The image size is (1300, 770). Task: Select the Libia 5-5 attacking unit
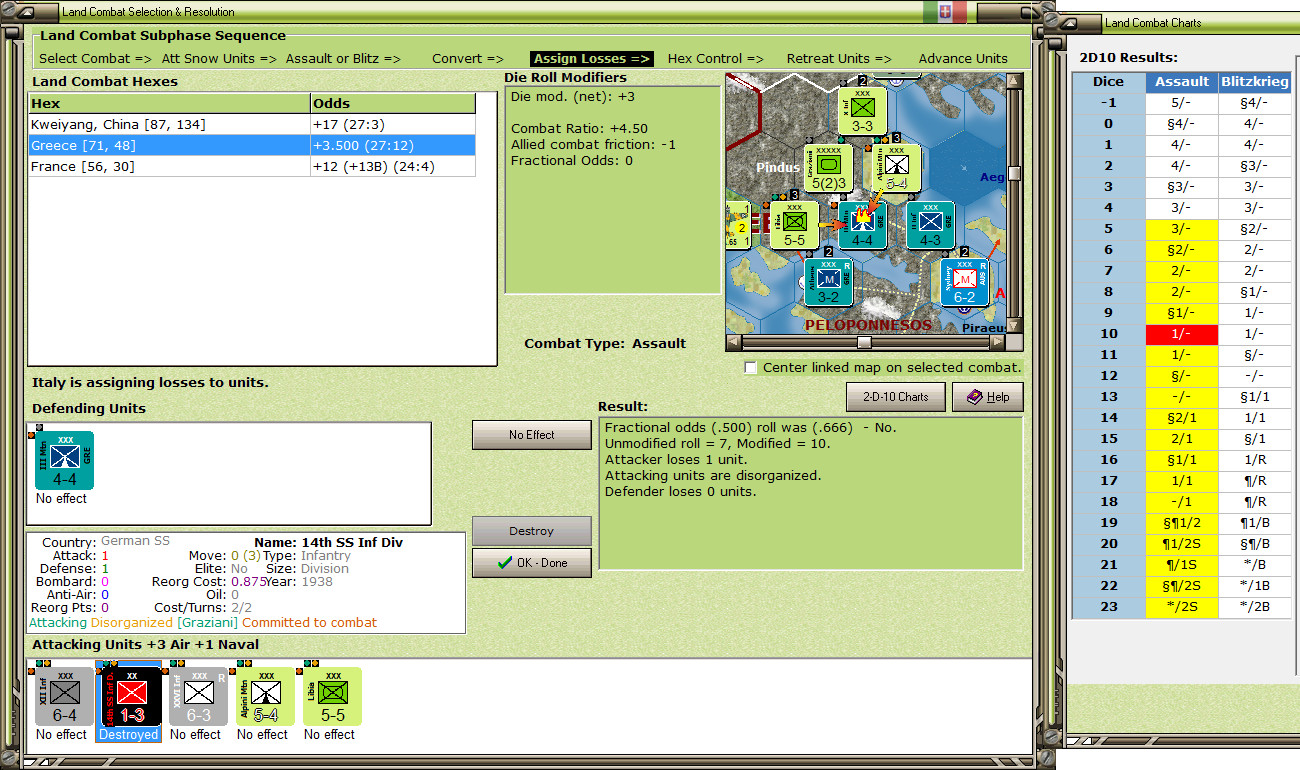tap(332, 696)
